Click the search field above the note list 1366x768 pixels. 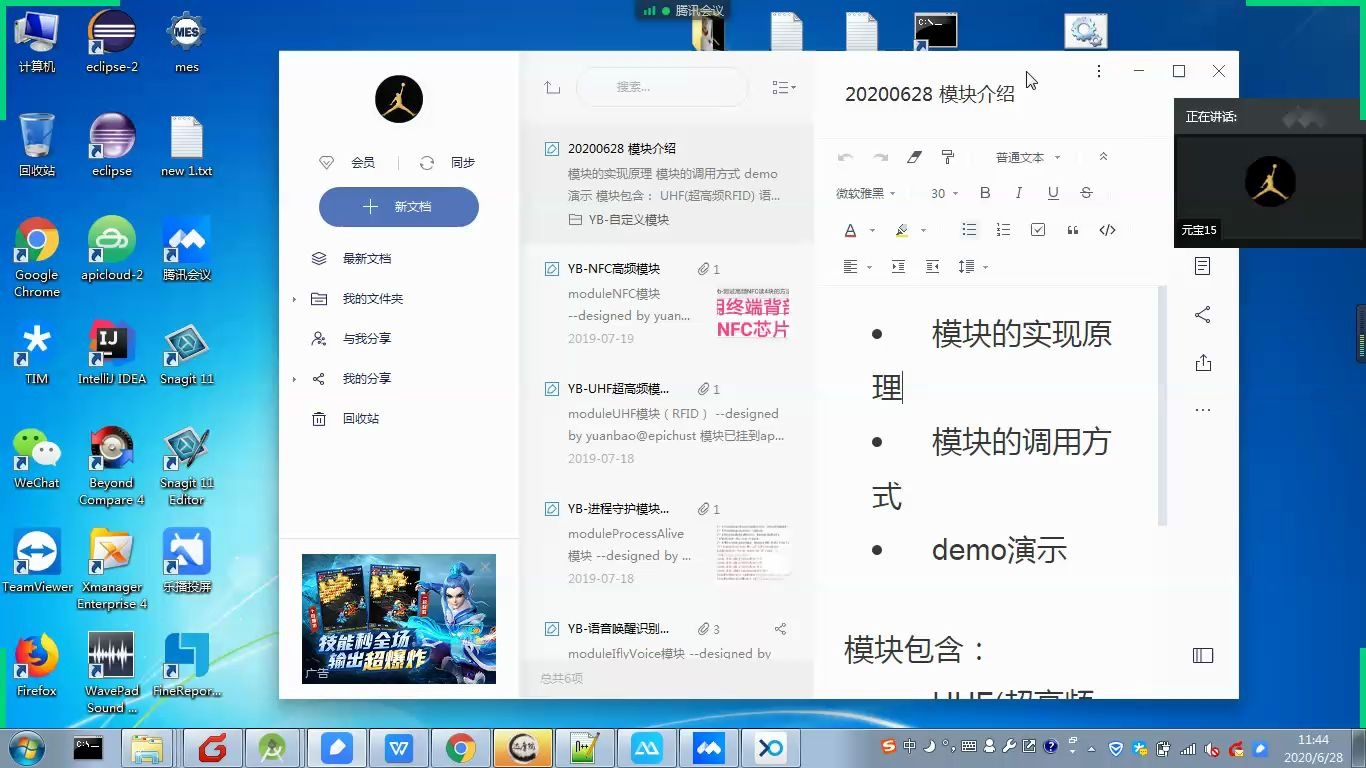[661, 87]
